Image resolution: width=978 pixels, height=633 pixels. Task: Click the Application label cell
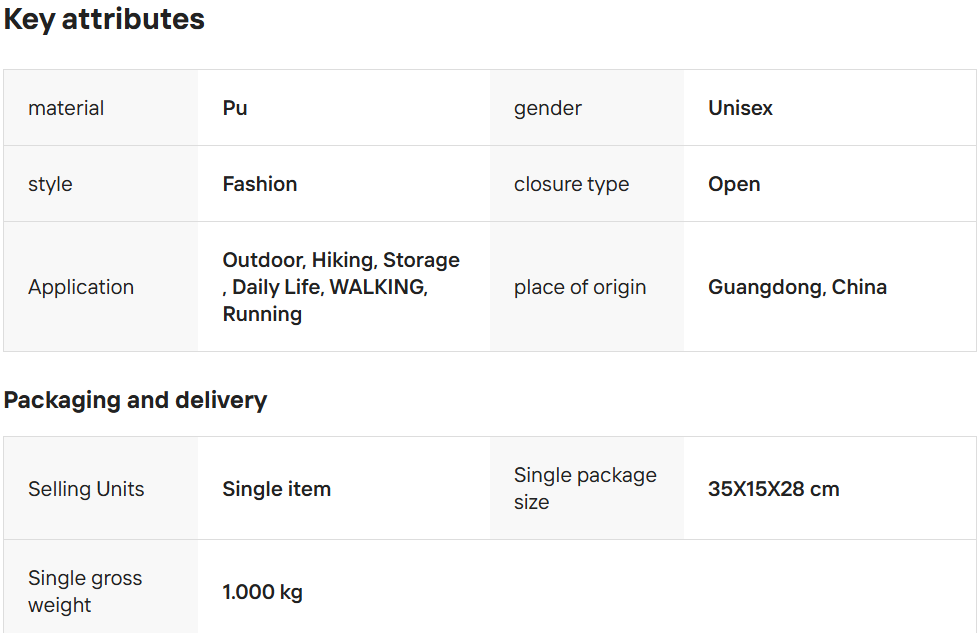click(80, 287)
